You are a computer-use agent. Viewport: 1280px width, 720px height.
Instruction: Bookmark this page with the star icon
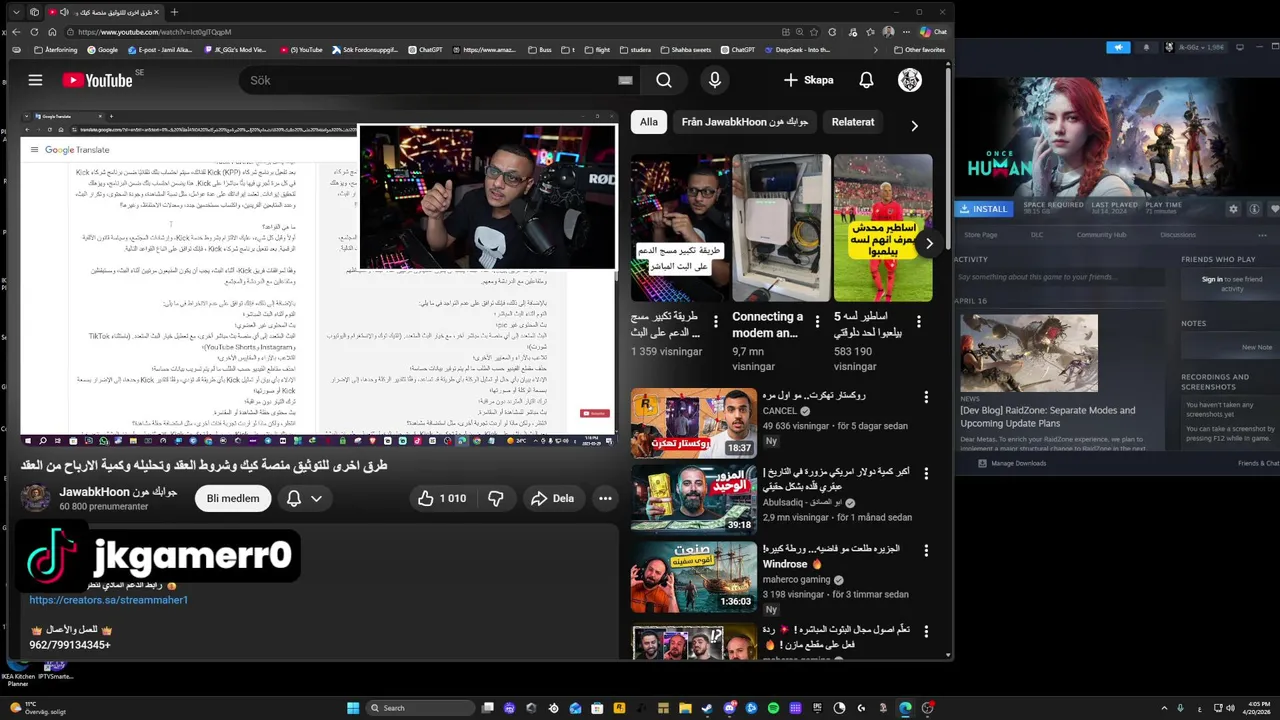[x=813, y=32]
